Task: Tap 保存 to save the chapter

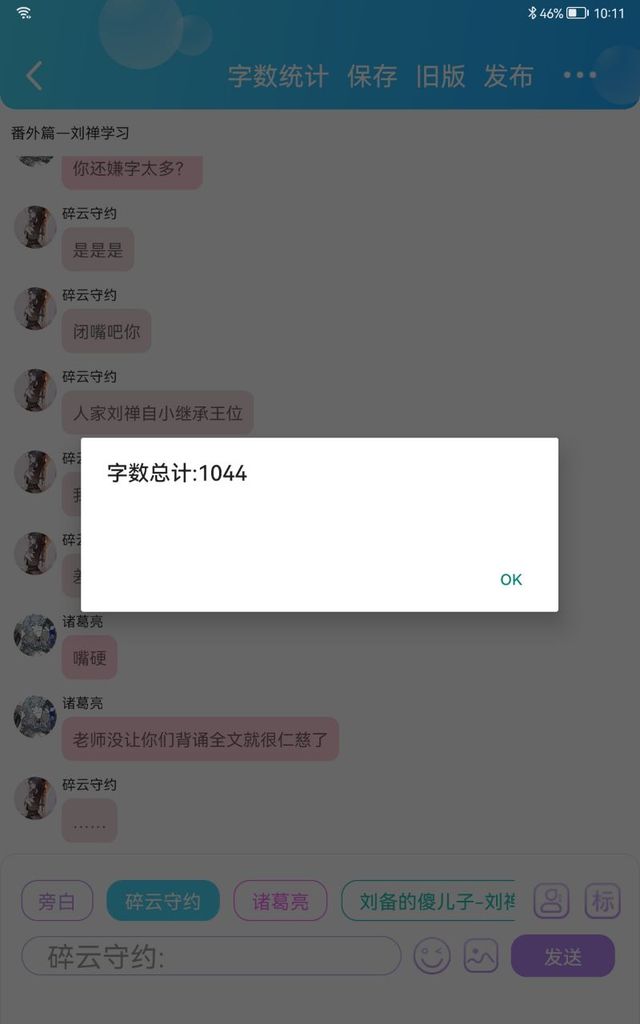Action: pyautogui.click(x=372, y=76)
